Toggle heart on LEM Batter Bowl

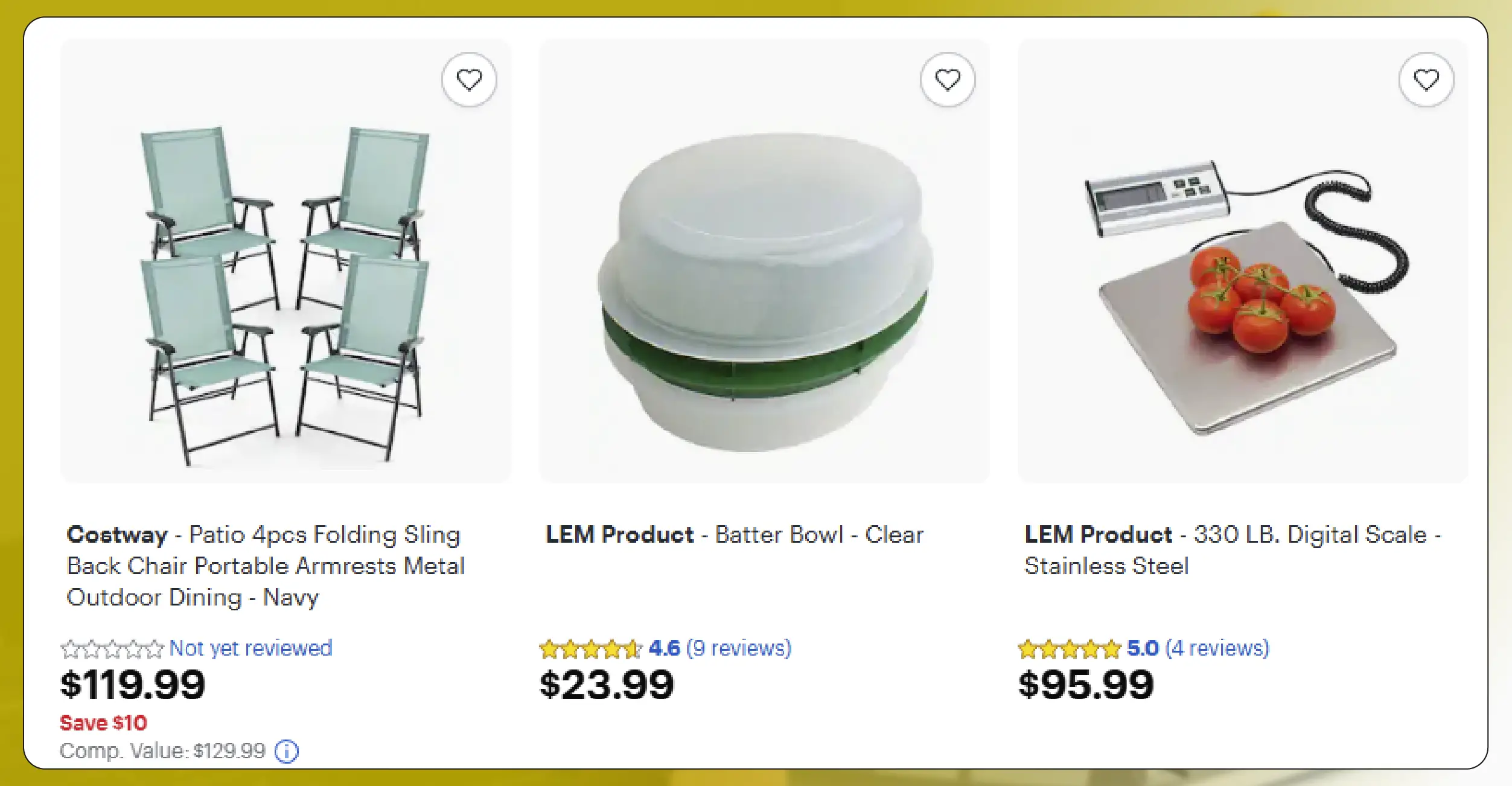tap(947, 80)
